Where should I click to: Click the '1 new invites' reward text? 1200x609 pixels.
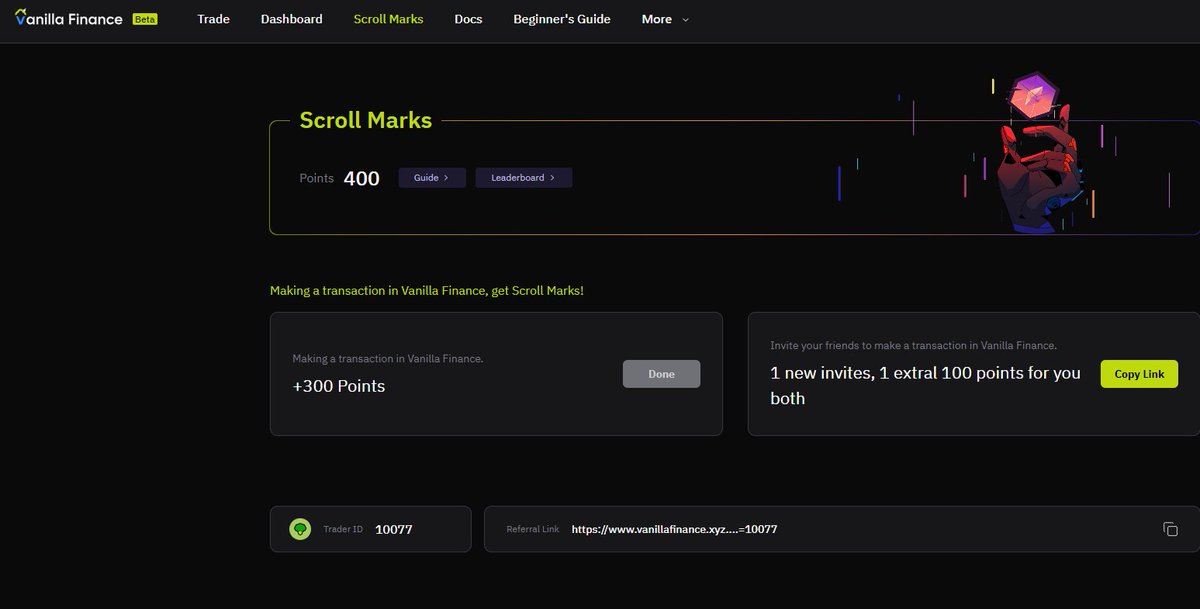pyautogui.click(x=925, y=385)
